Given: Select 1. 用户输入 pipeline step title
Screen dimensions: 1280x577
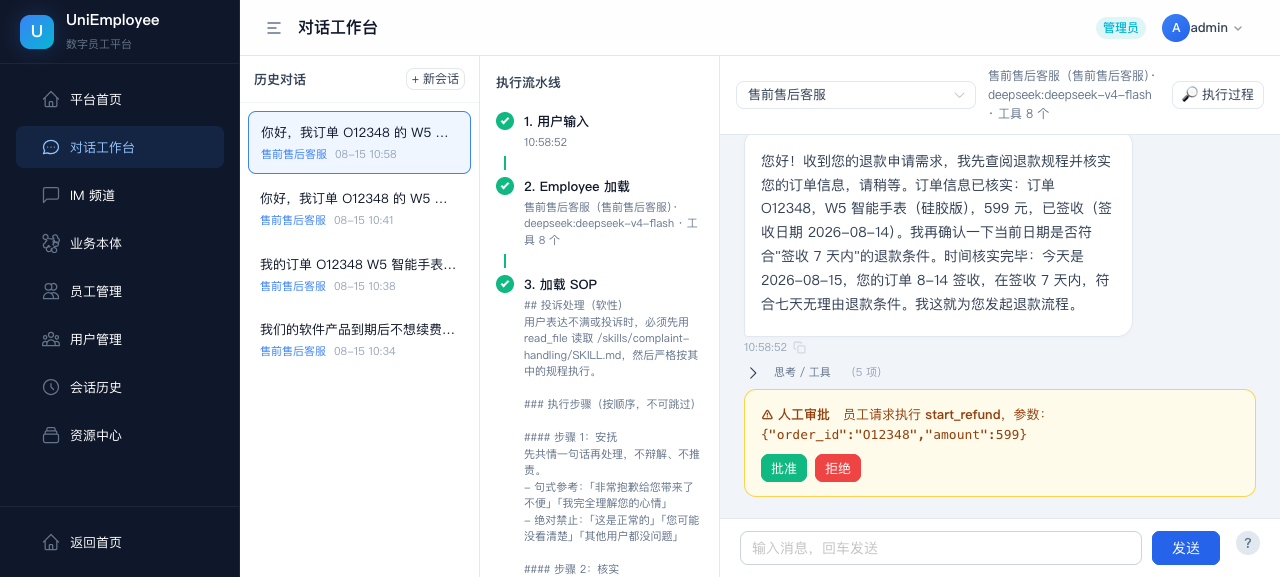Looking at the screenshot, I should pyautogui.click(x=556, y=121).
